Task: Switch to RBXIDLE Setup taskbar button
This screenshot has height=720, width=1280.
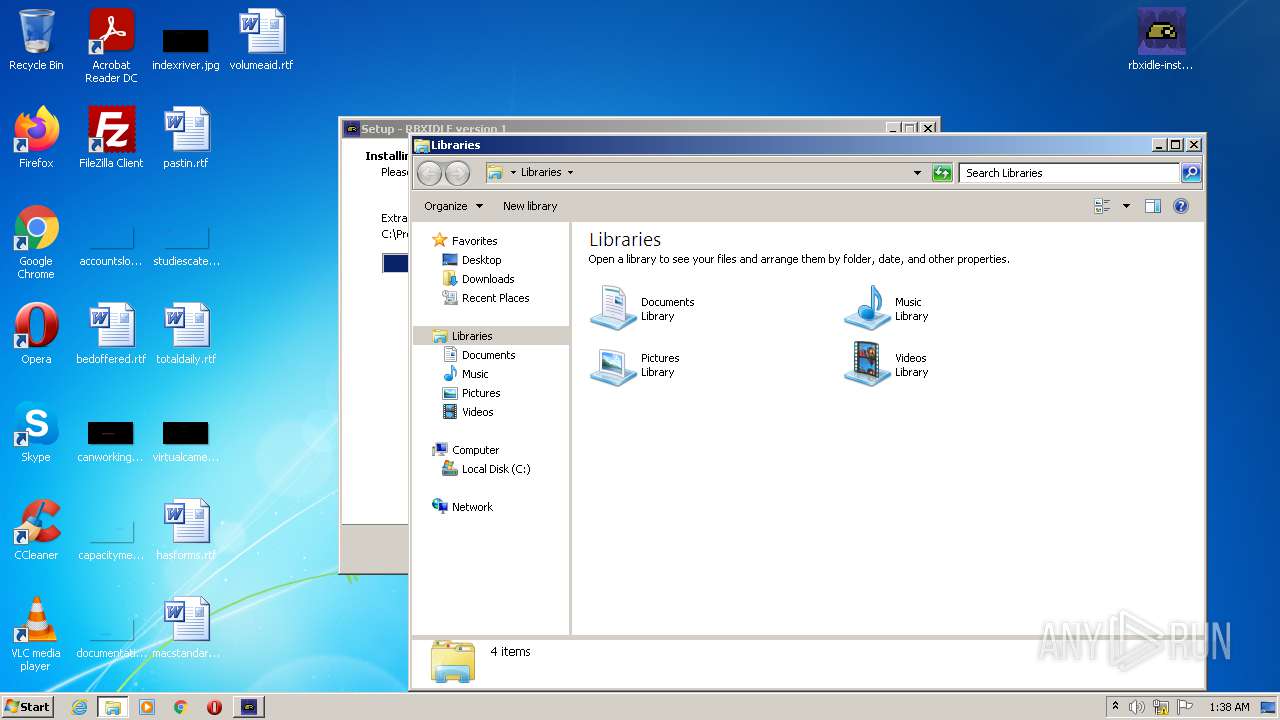Action: (x=249, y=707)
